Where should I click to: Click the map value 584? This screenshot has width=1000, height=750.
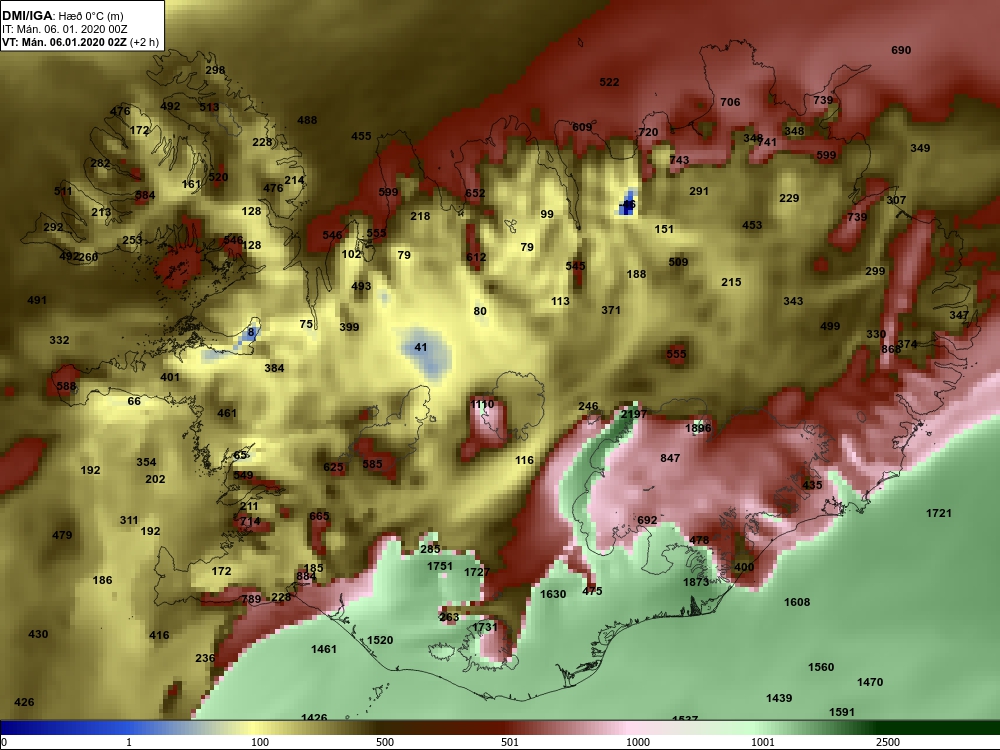click(x=145, y=196)
